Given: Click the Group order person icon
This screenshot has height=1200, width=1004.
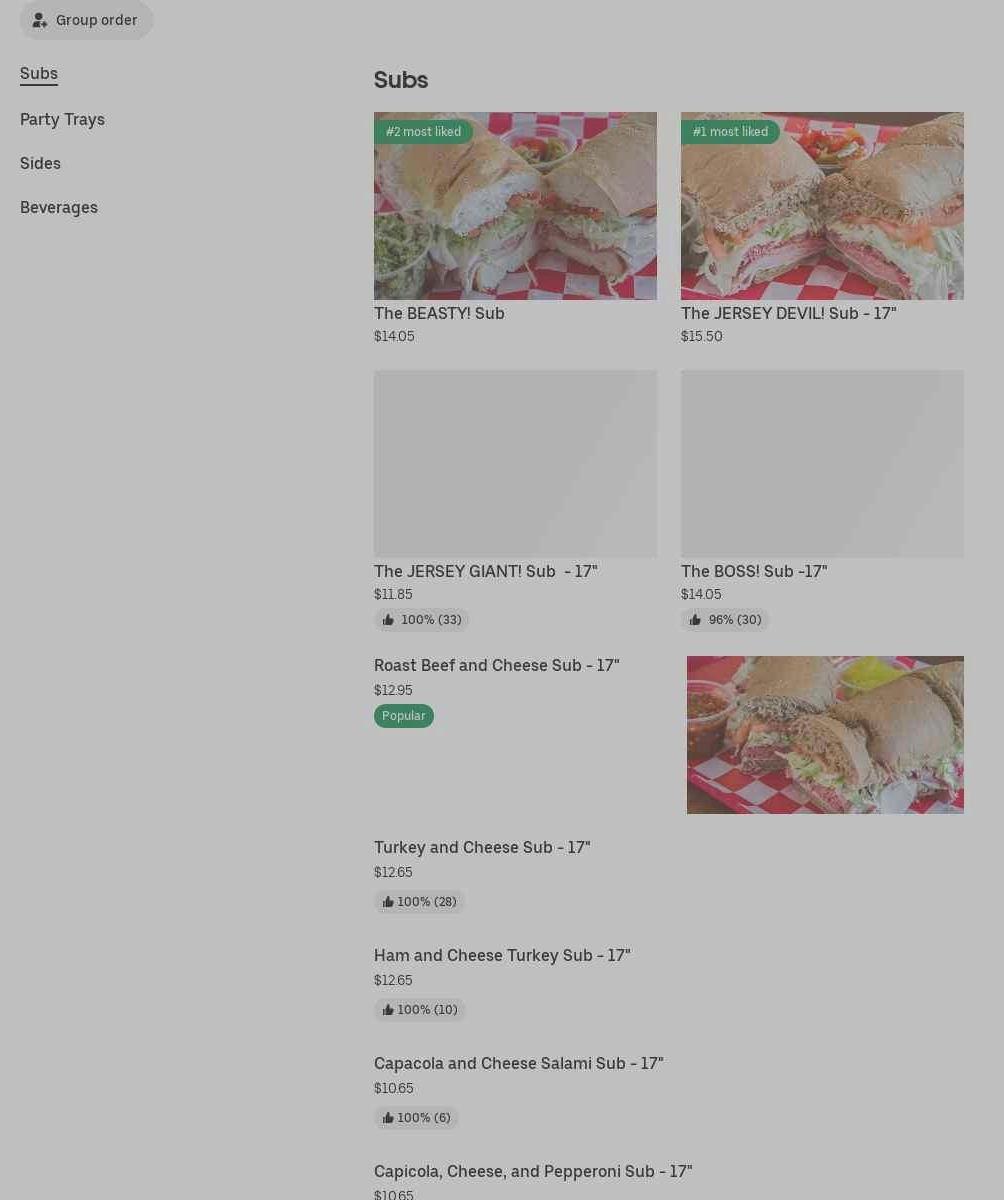Looking at the screenshot, I should point(40,20).
